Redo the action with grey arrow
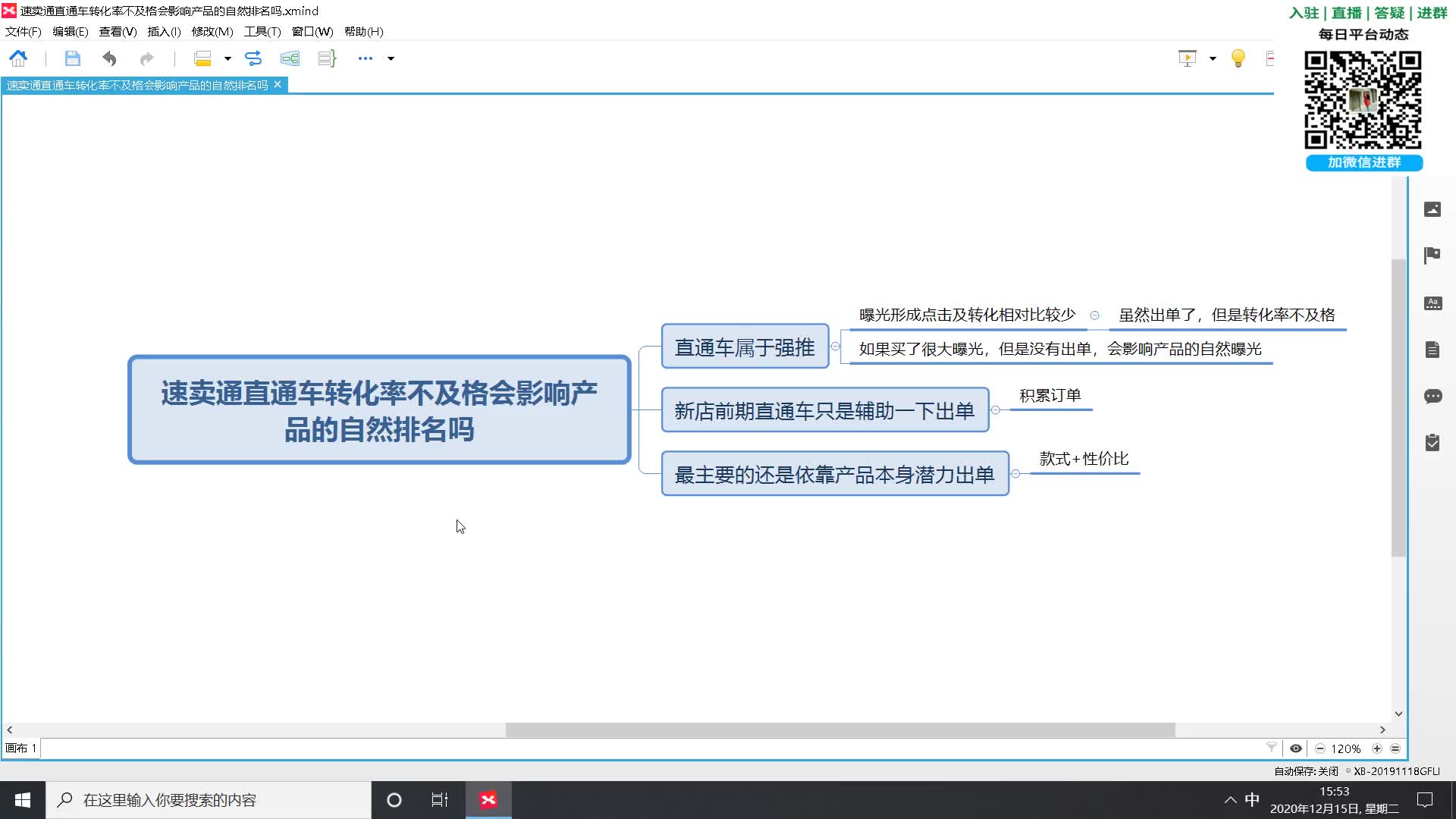 [147, 58]
